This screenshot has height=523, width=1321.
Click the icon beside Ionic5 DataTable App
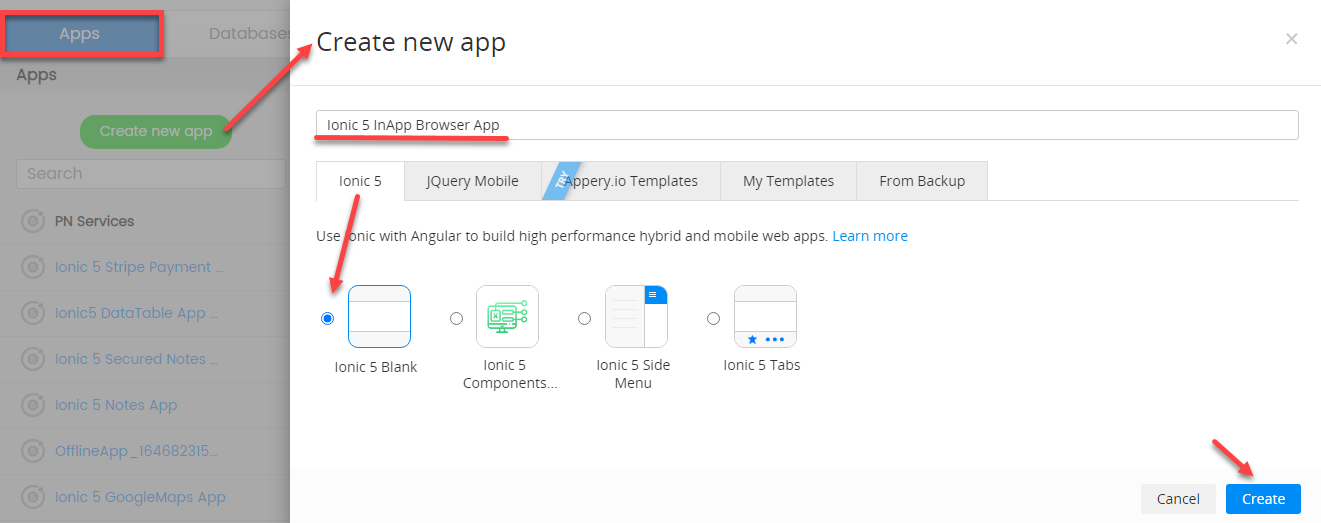click(x=33, y=313)
